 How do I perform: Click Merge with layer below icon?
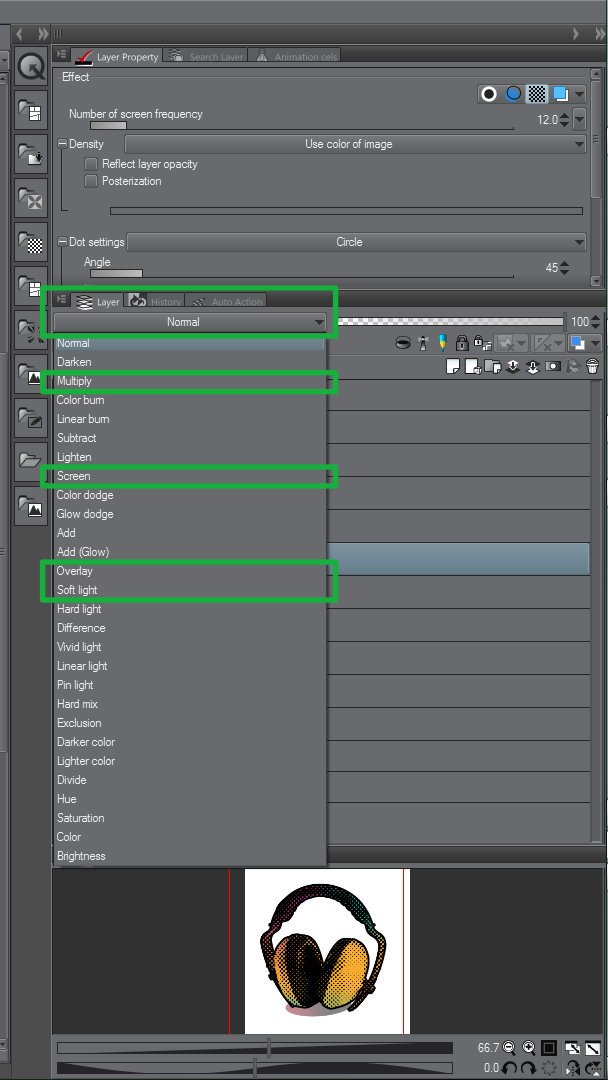coord(532,366)
